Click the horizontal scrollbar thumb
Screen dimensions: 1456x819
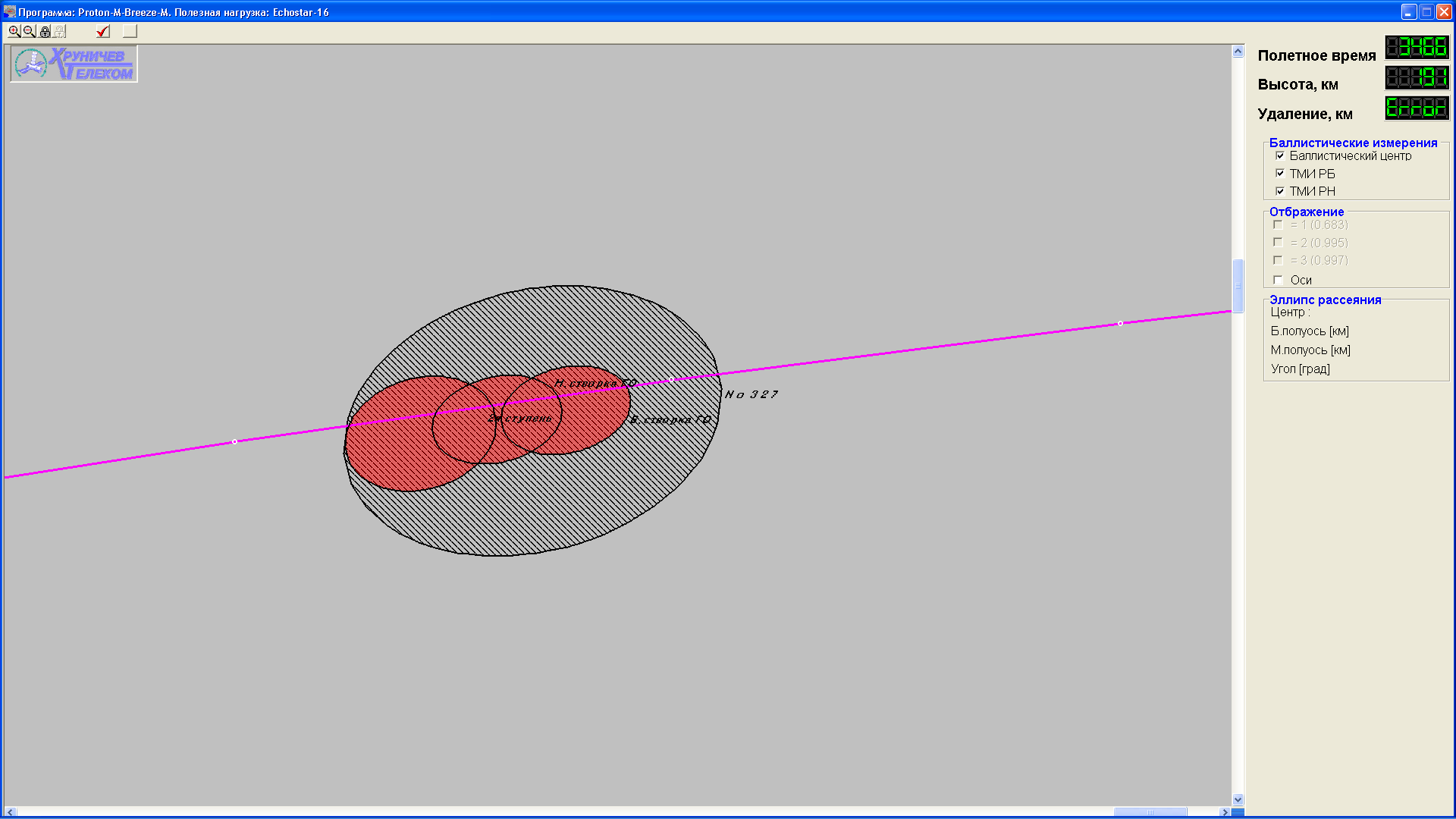tap(1150, 812)
